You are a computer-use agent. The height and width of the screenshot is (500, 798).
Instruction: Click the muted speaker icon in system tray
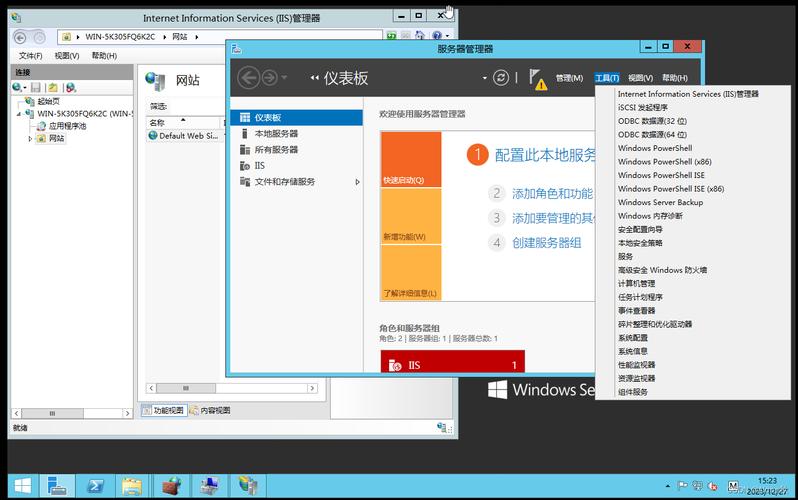[x=713, y=486]
